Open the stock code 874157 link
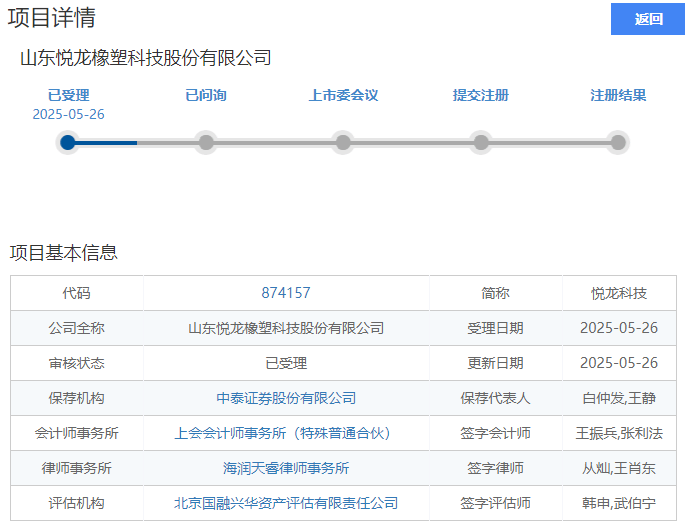 click(286, 293)
